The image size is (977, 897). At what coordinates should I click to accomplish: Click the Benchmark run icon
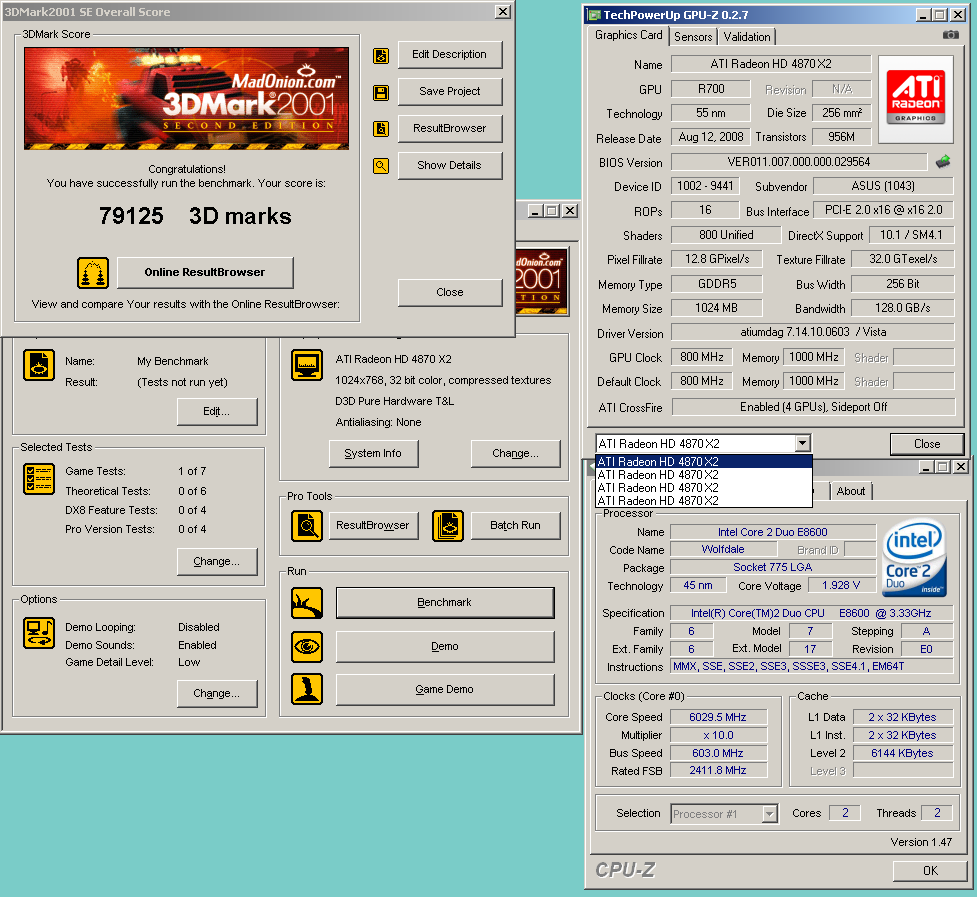[307, 603]
